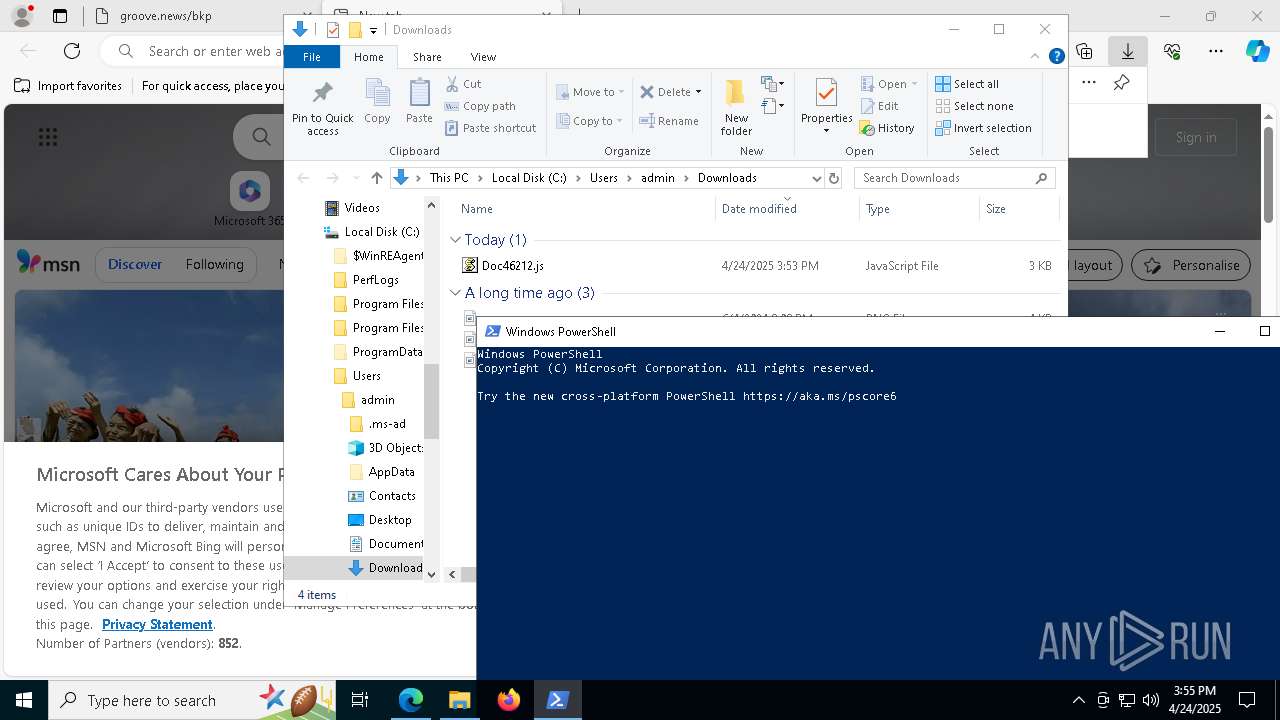Click the search magnifier in Search Downloads
Image resolution: width=1280 pixels, height=720 pixels.
pyautogui.click(x=1041, y=178)
